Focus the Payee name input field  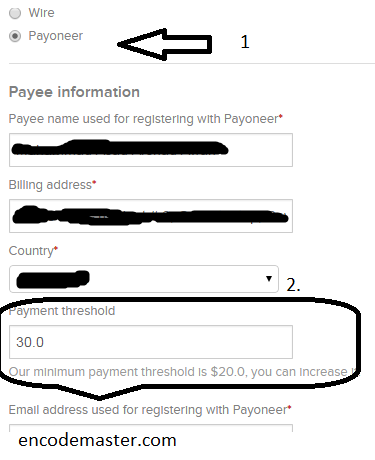click(151, 150)
